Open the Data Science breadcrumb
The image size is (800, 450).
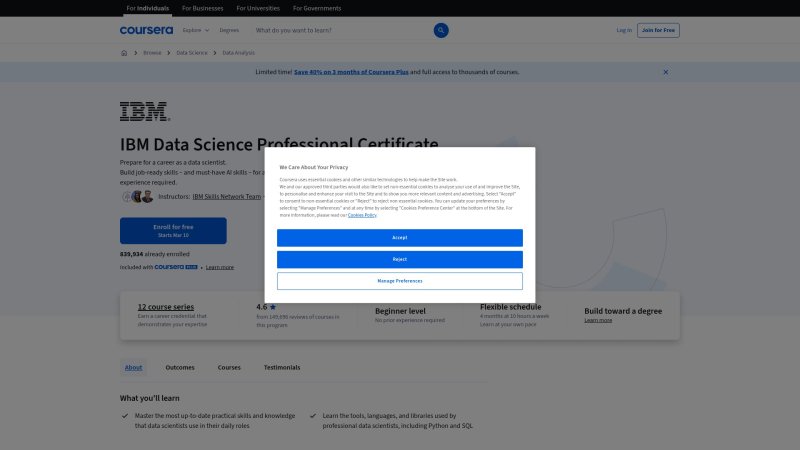(192, 53)
